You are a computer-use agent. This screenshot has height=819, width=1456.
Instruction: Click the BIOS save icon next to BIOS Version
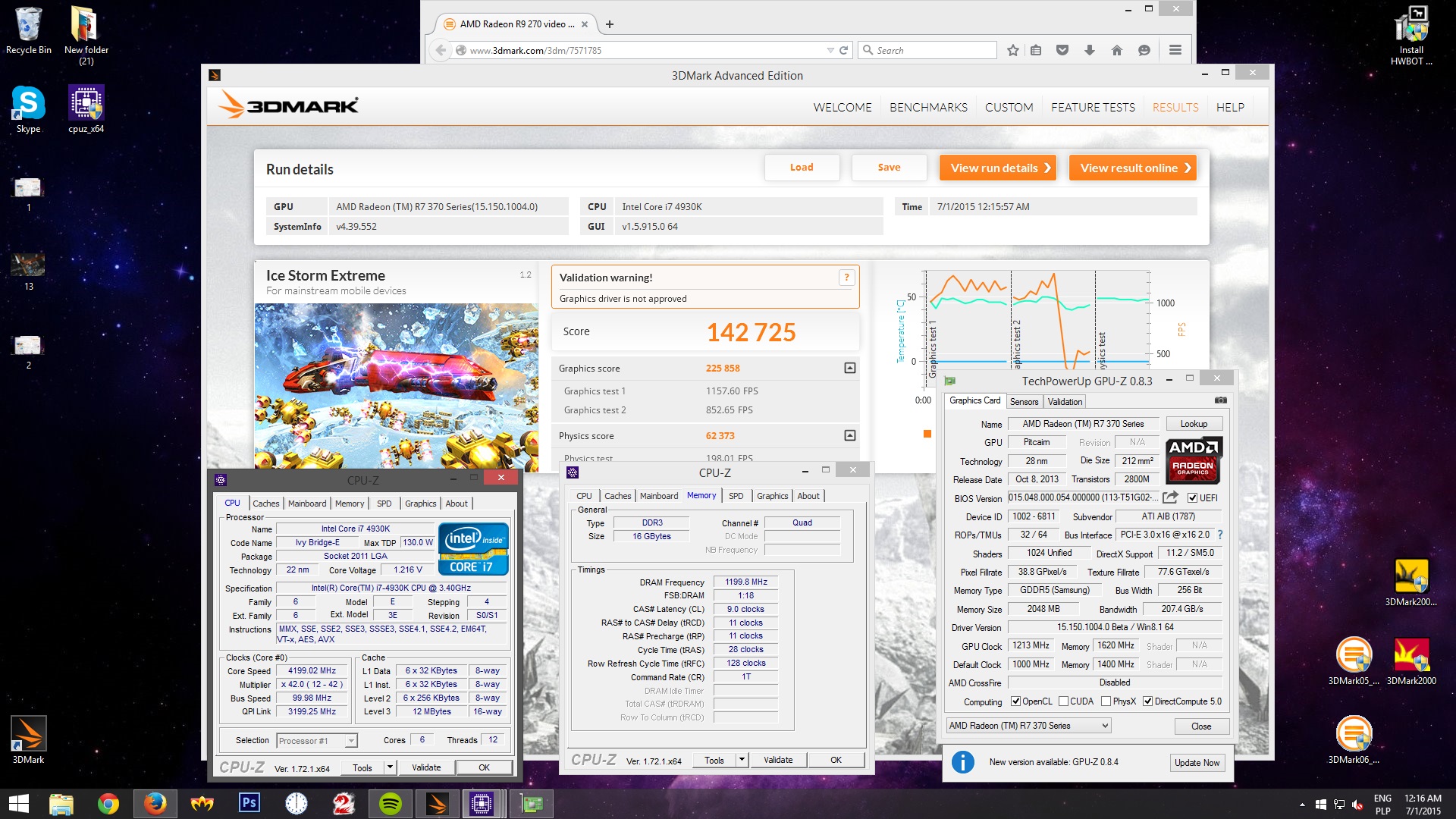click(x=1171, y=497)
